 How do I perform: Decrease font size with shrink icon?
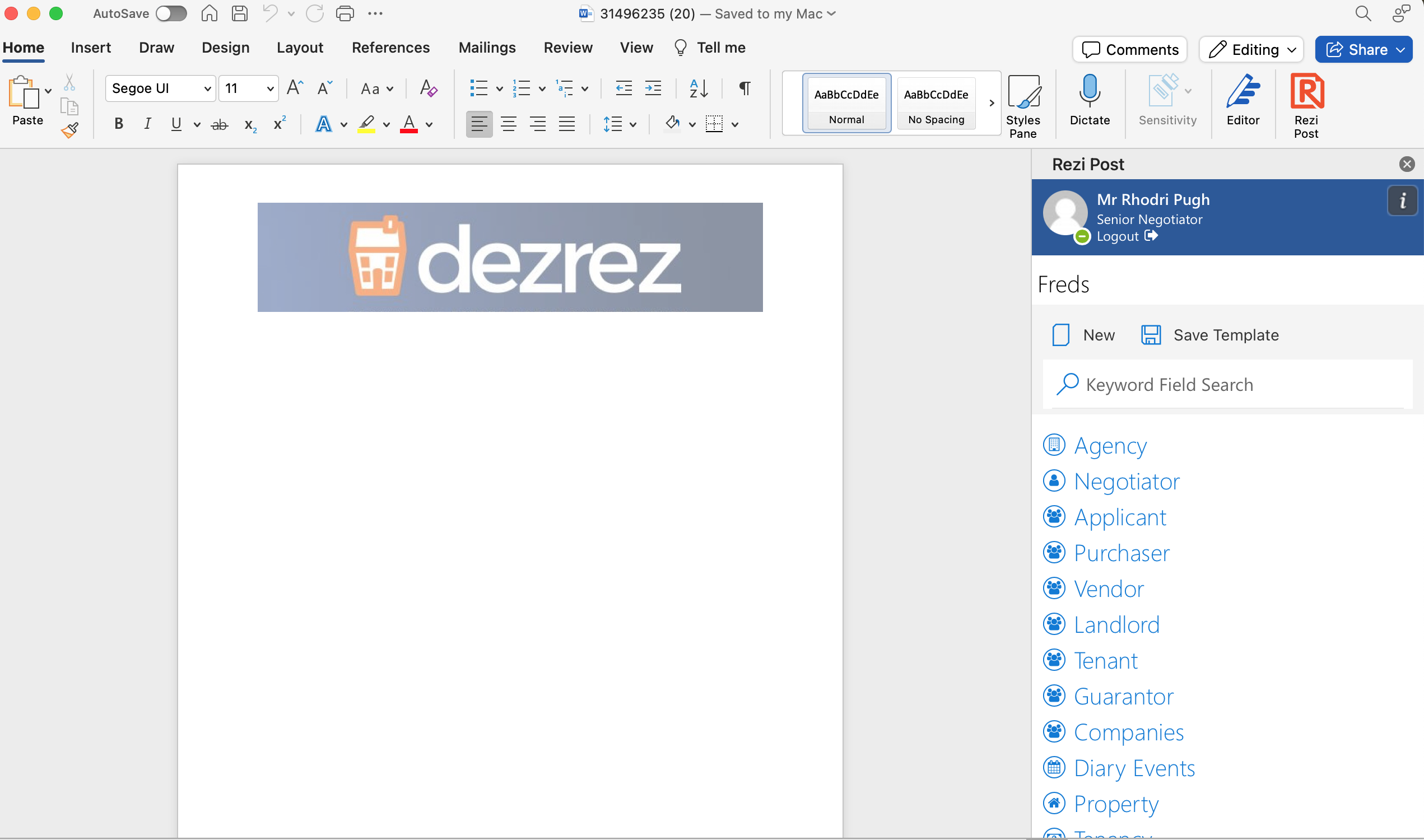(x=324, y=88)
